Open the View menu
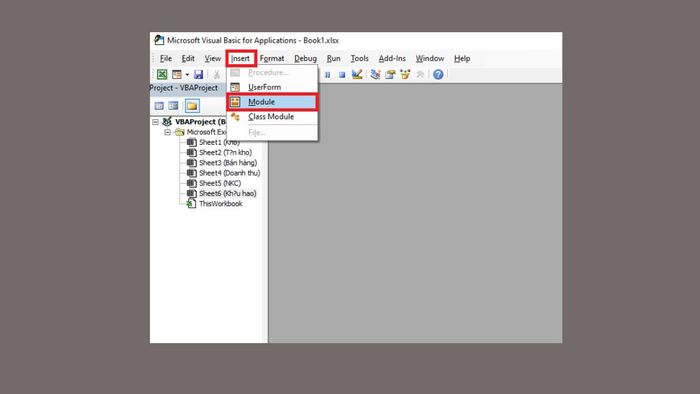The width and height of the screenshot is (700, 394). click(x=212, y=58)
